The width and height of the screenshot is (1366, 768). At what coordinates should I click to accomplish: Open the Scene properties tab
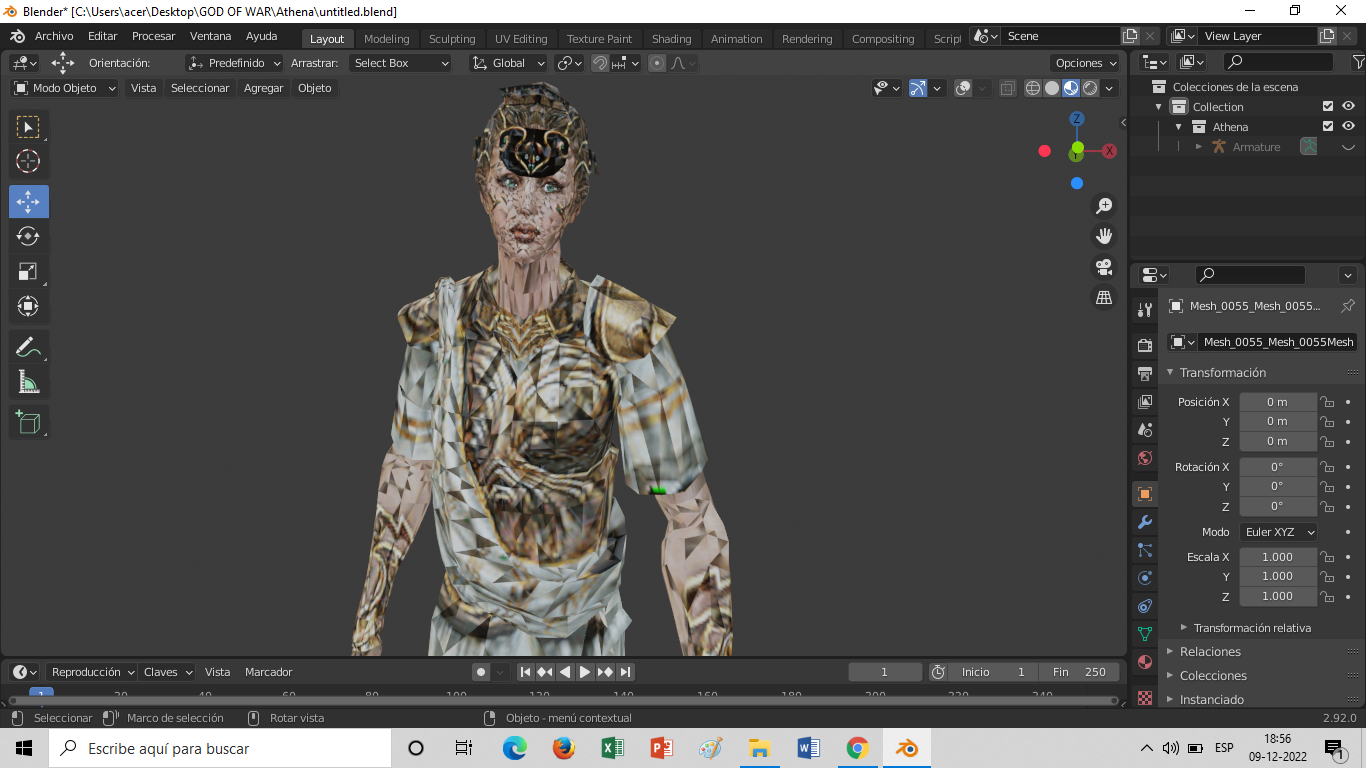point(1145,430)
